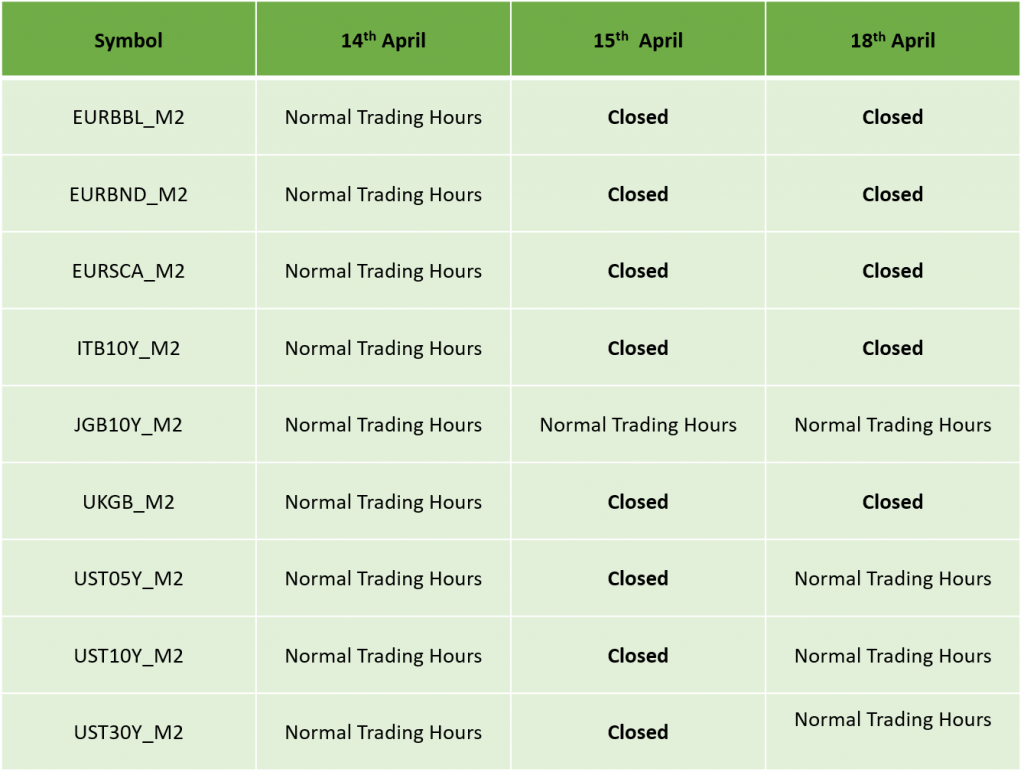Click the ITB10Y_M2 symbol cell
Screen dimensions: 1024x772
(128, 347)
